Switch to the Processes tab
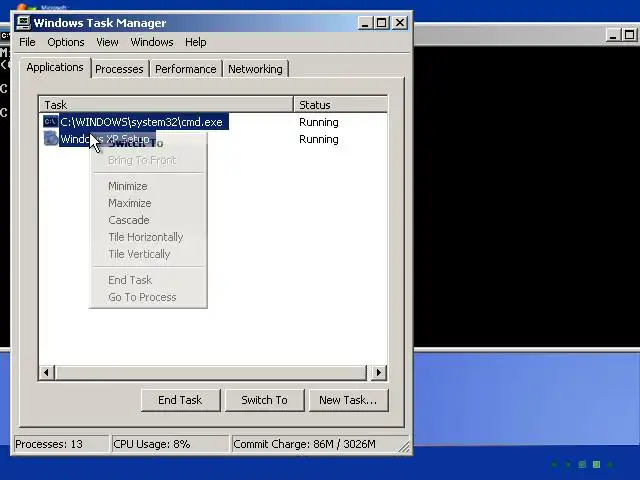640x480 pixels. point(119,69)
